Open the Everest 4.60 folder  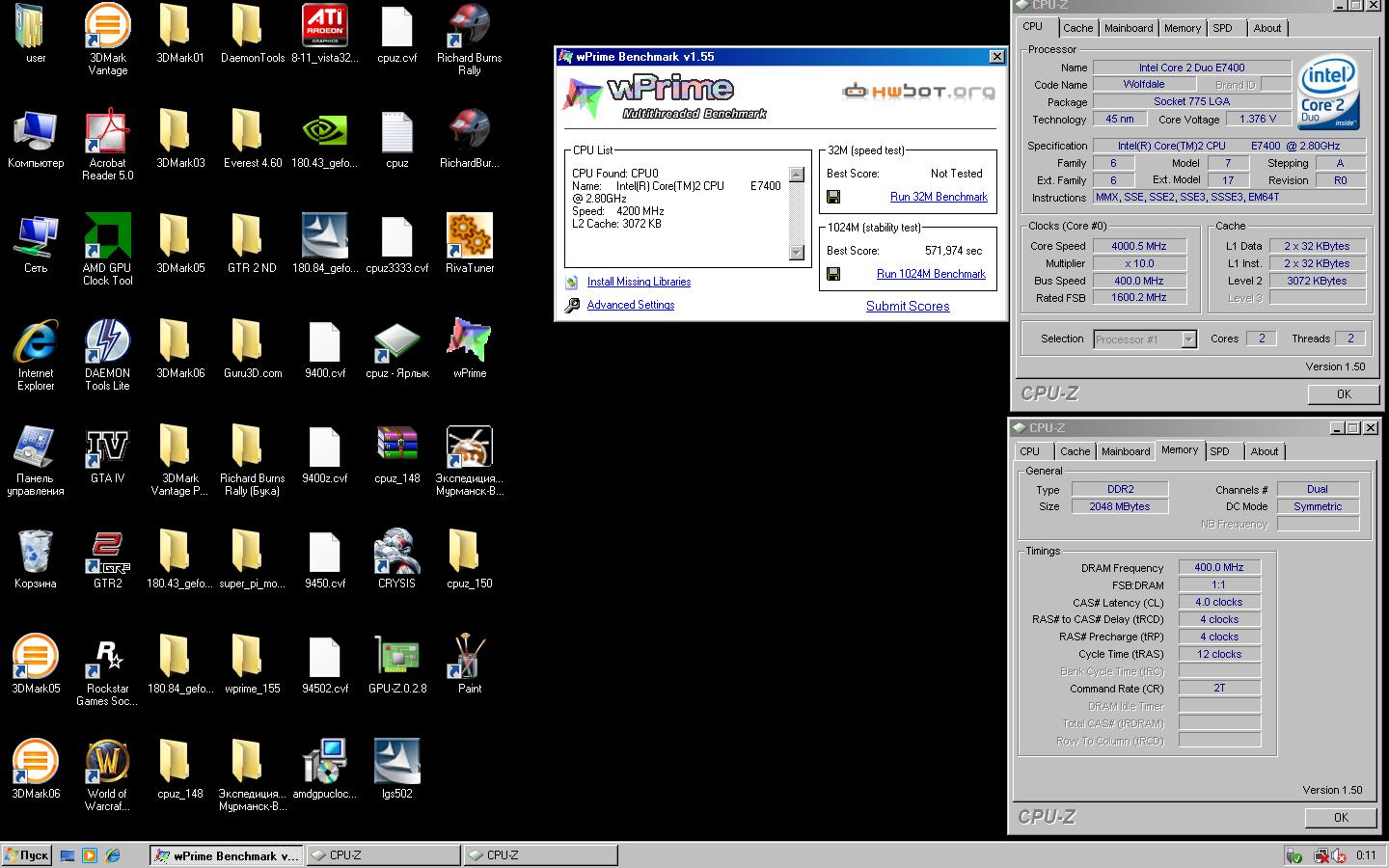253,139
